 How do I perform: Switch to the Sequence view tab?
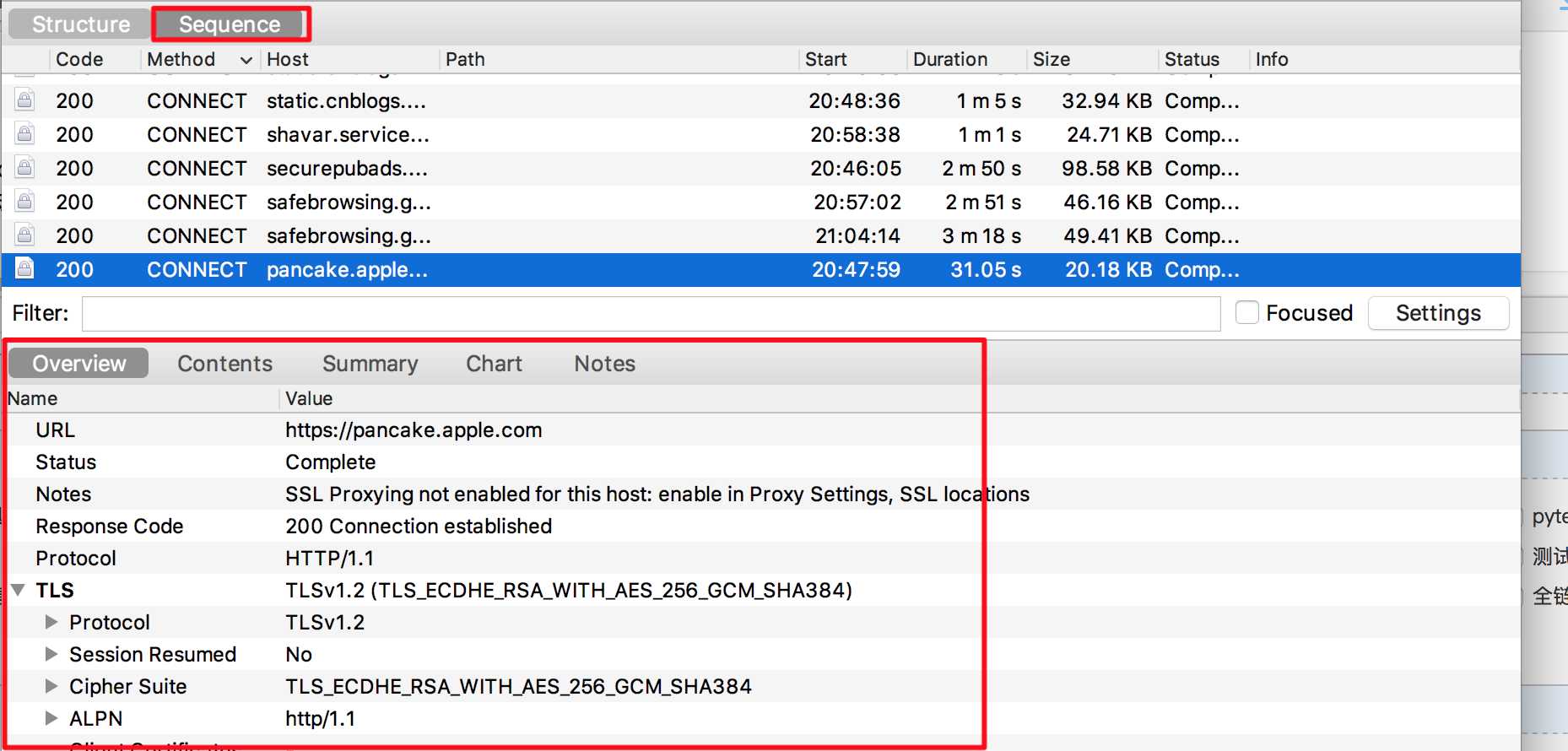click(x=230, y=24)
